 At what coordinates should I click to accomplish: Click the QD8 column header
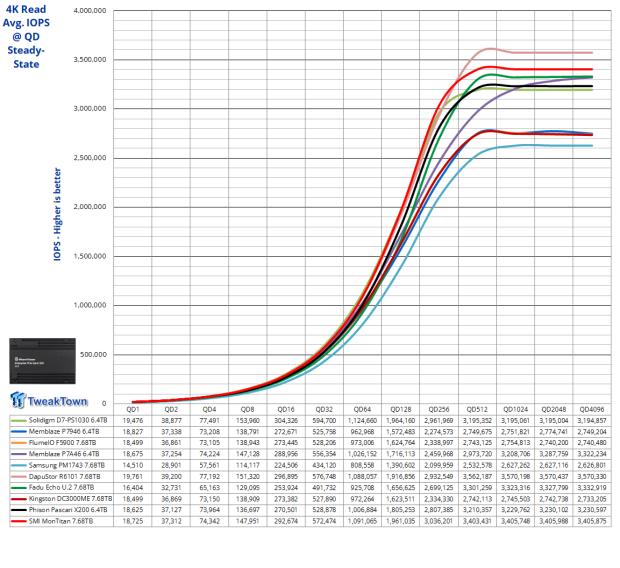click(x=248, y=409)
